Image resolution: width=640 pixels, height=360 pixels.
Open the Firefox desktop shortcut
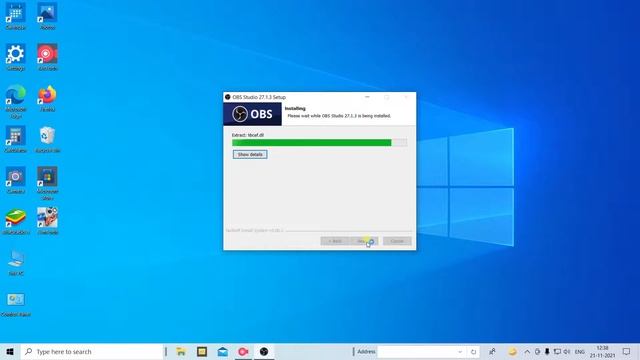click(47, 98)
